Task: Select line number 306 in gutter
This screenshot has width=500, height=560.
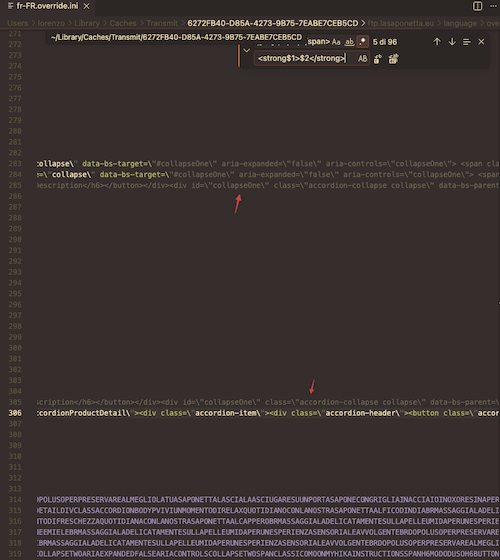Action: pos(15,413)
